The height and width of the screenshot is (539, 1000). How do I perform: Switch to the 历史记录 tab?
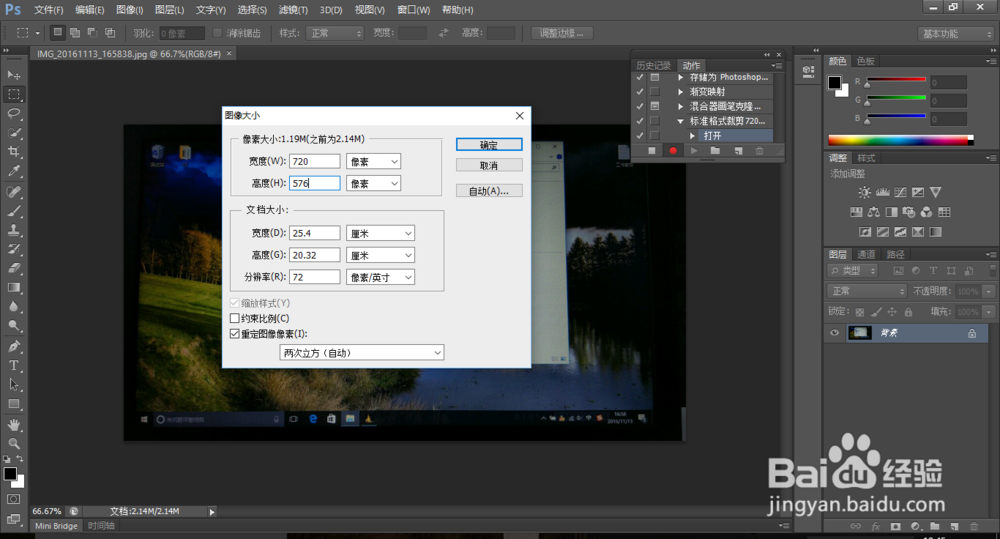(x=653, y=65)
